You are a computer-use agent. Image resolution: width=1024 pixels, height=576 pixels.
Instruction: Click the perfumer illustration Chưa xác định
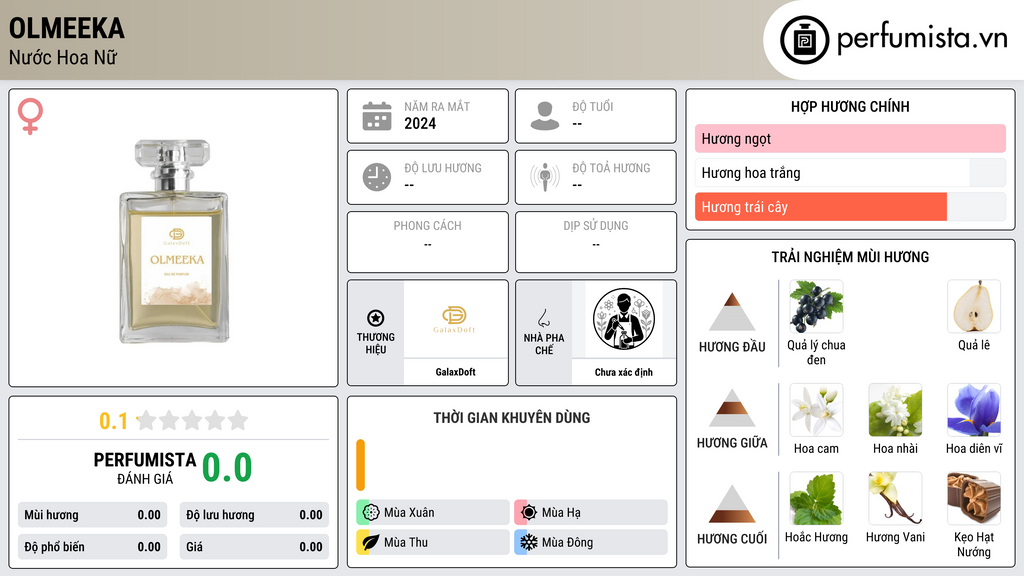(624, 319)
